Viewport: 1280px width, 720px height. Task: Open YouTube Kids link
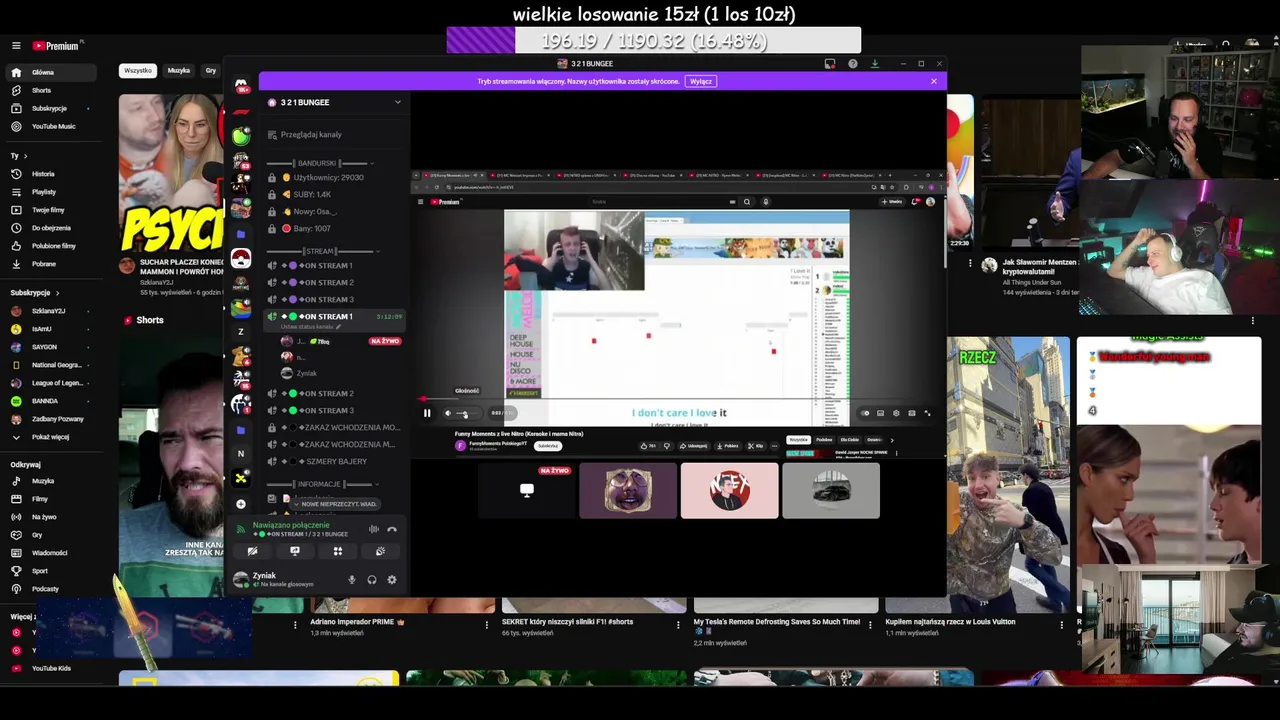point(51,668)
